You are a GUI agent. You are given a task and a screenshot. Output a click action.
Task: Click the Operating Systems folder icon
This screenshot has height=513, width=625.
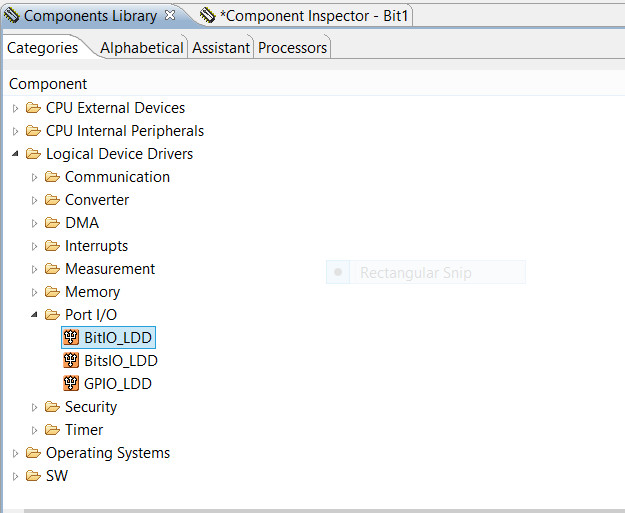coord(34,453)
